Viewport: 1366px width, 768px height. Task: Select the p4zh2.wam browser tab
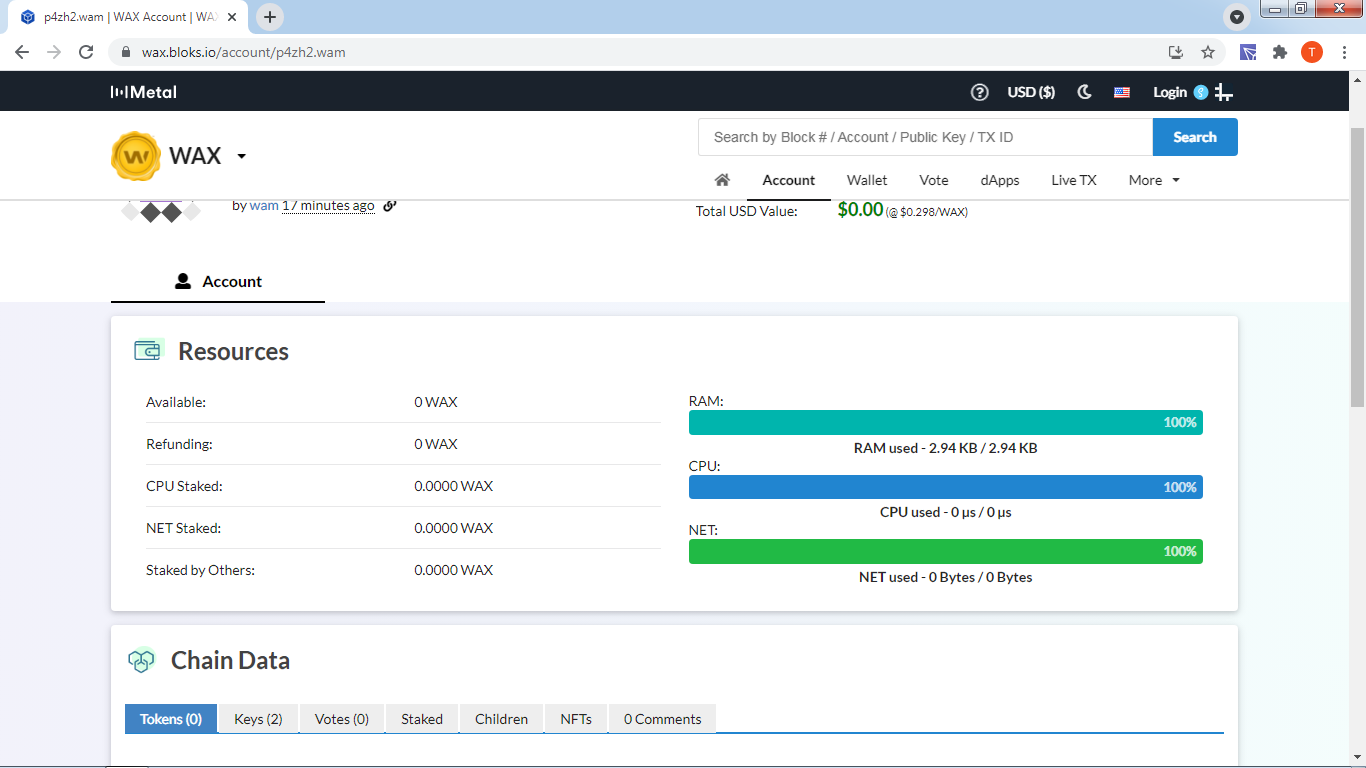(x=130, y=17)
